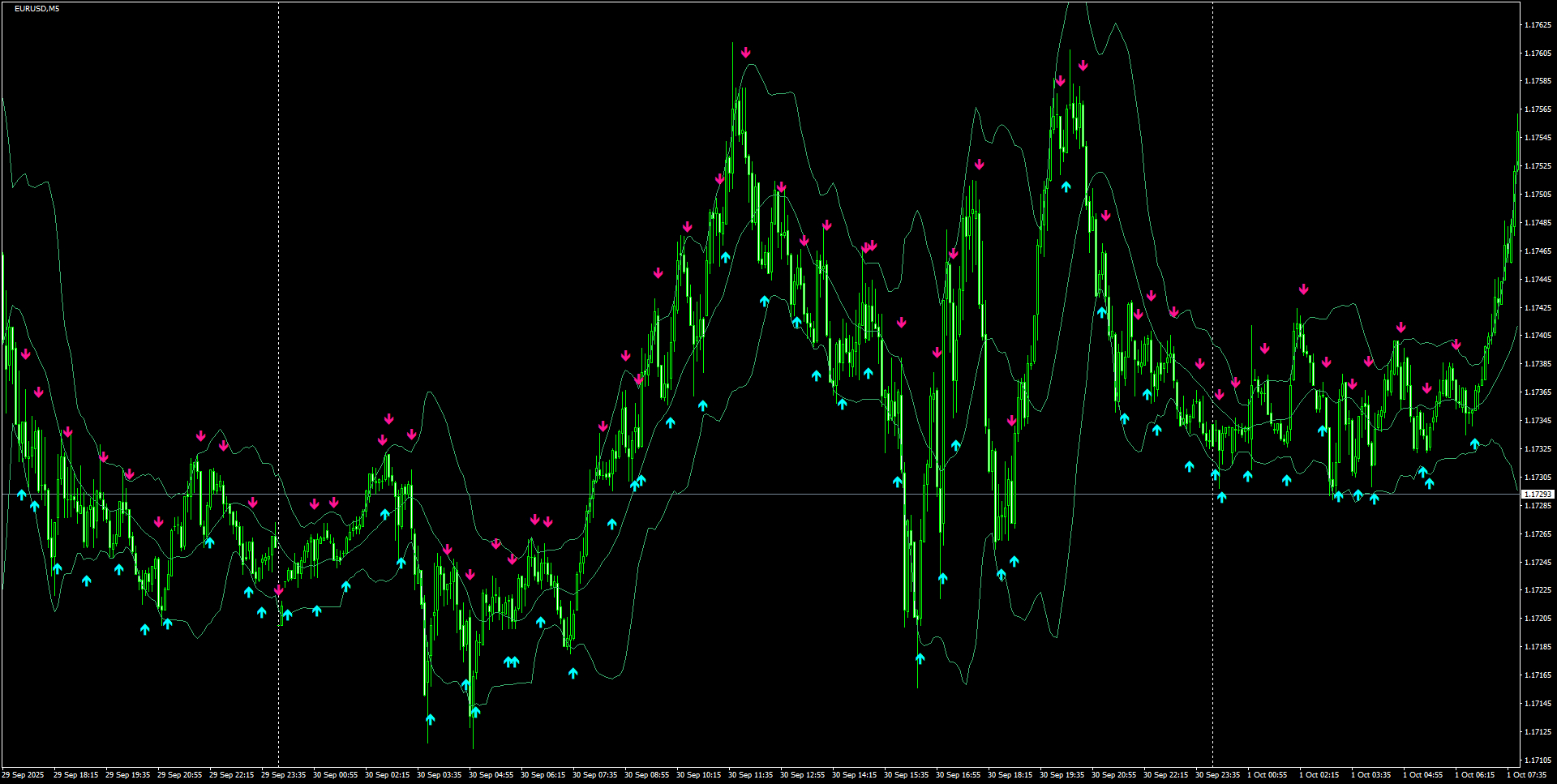Click the 29 Sep 20:55 time label
The width and height of the screenshot is (1557, 784).
pos(179,775)
